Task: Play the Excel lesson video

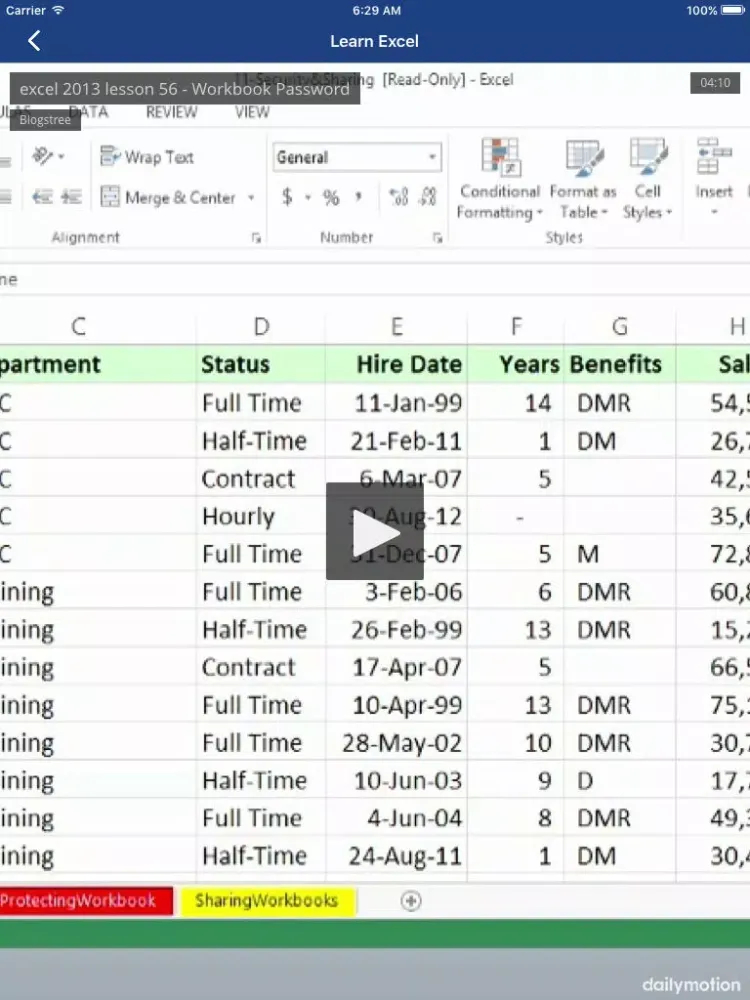Action: click(375, 531)
